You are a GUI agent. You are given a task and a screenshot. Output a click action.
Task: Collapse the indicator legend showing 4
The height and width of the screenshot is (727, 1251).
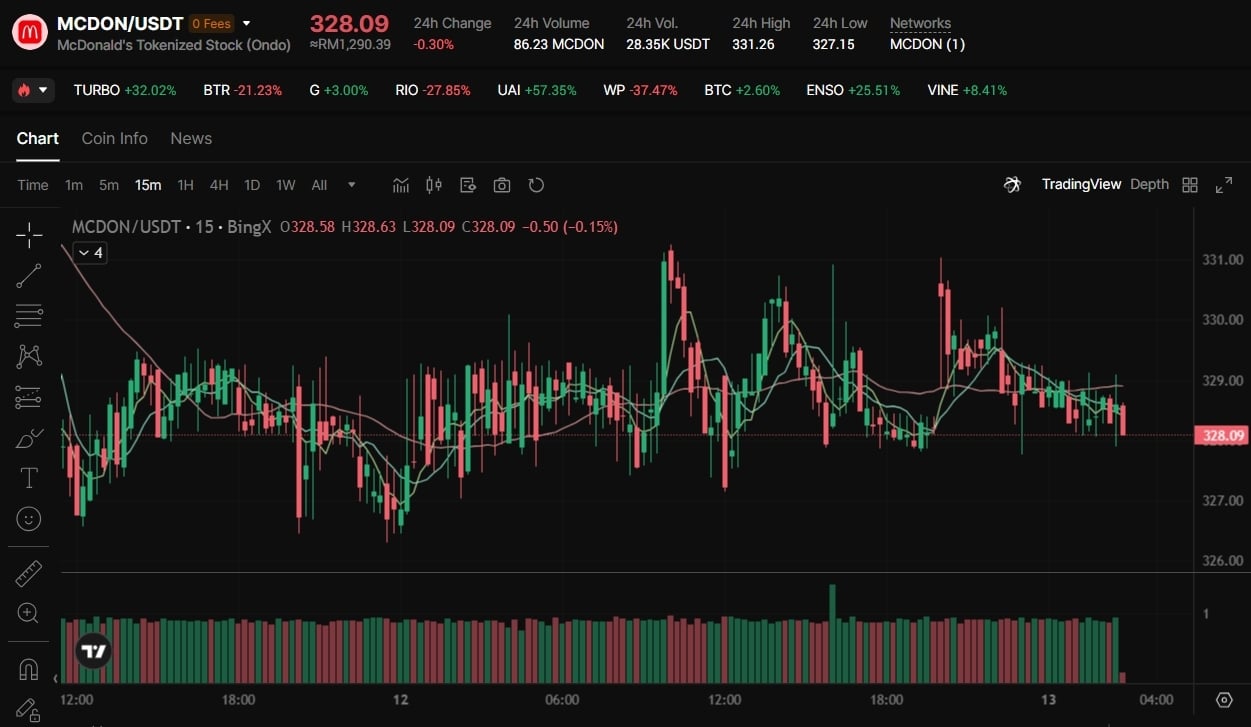[89, 253]
